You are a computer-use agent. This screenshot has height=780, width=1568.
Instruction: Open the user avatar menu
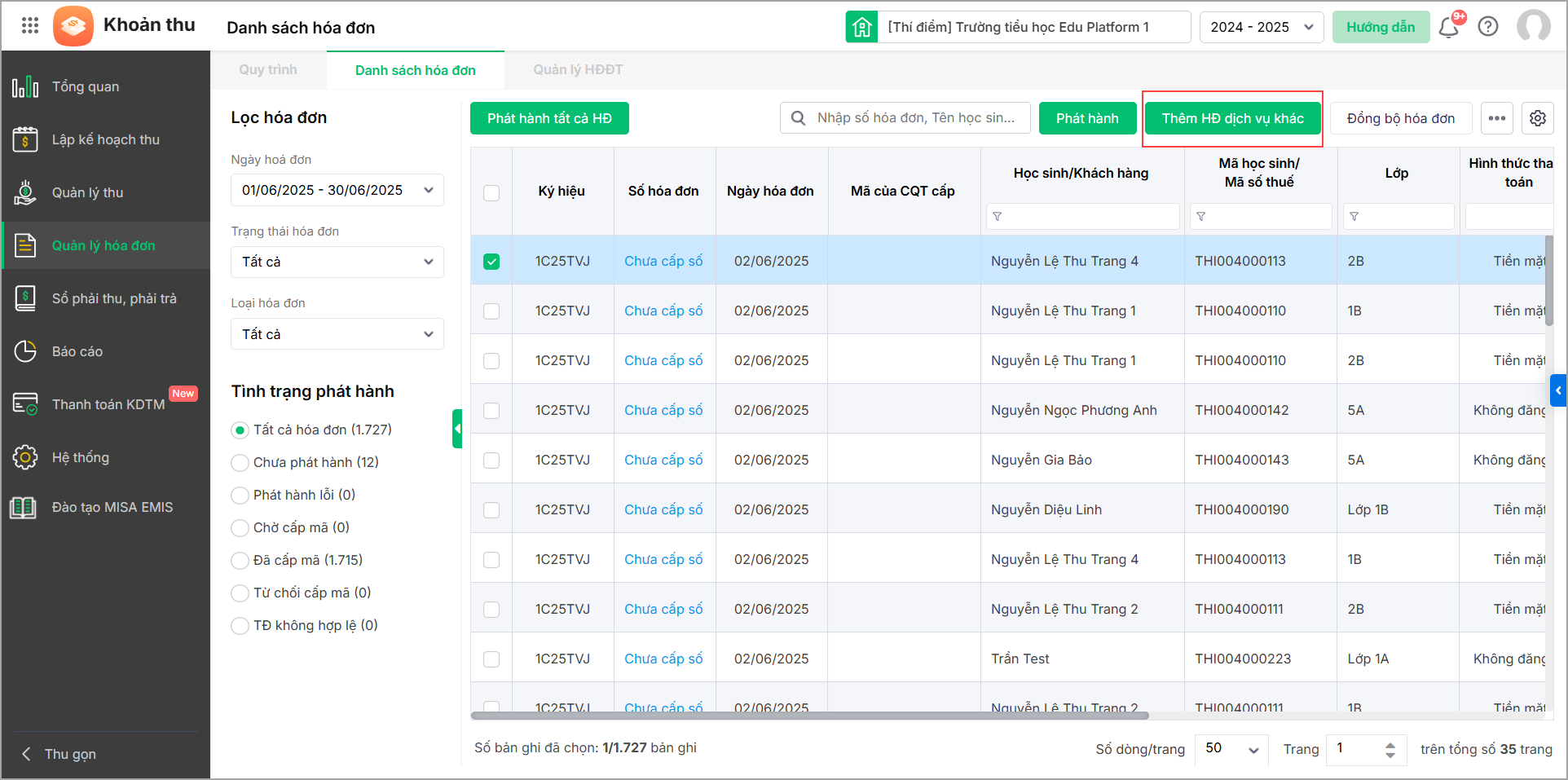tap(1534, 26)
